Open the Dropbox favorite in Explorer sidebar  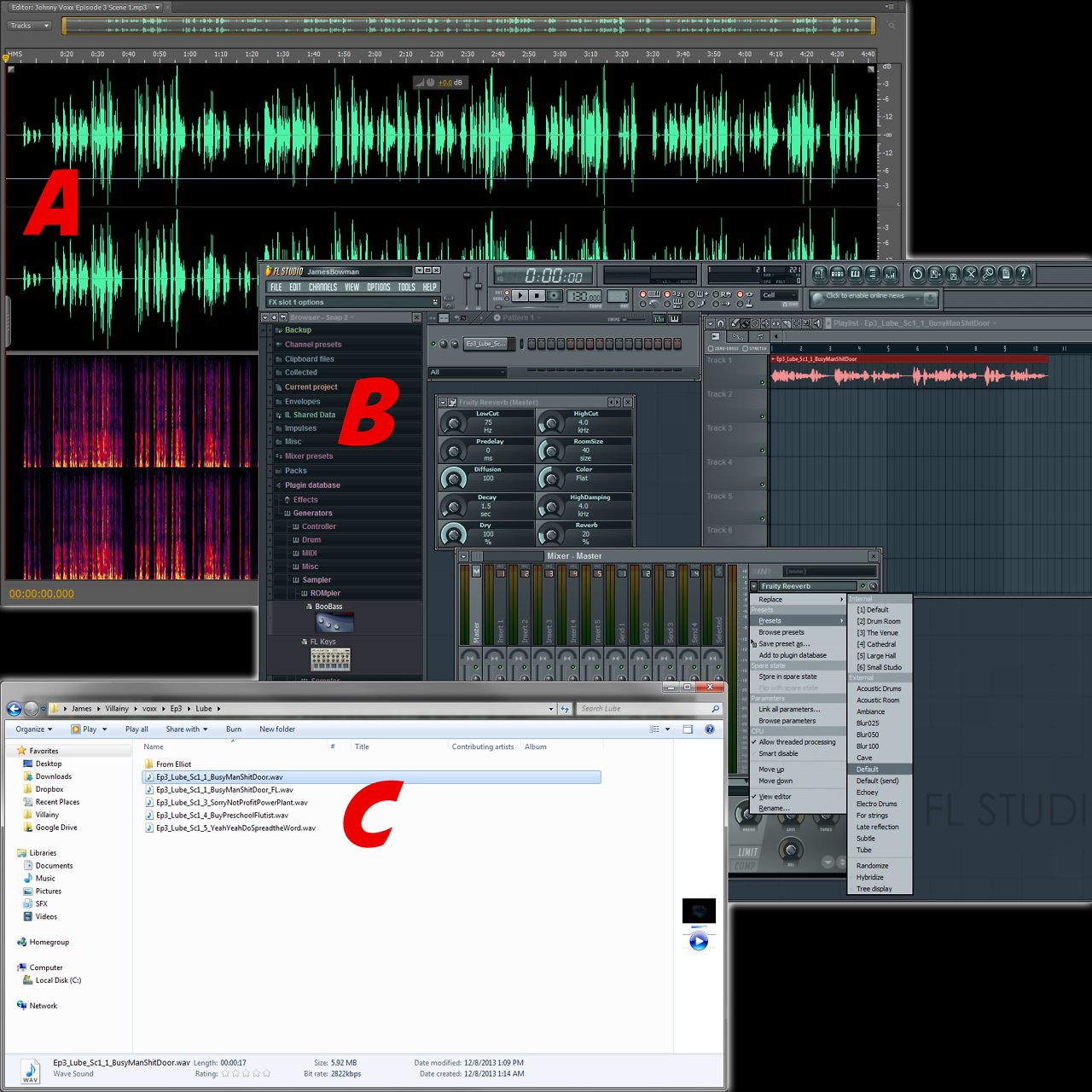[49, 789]
